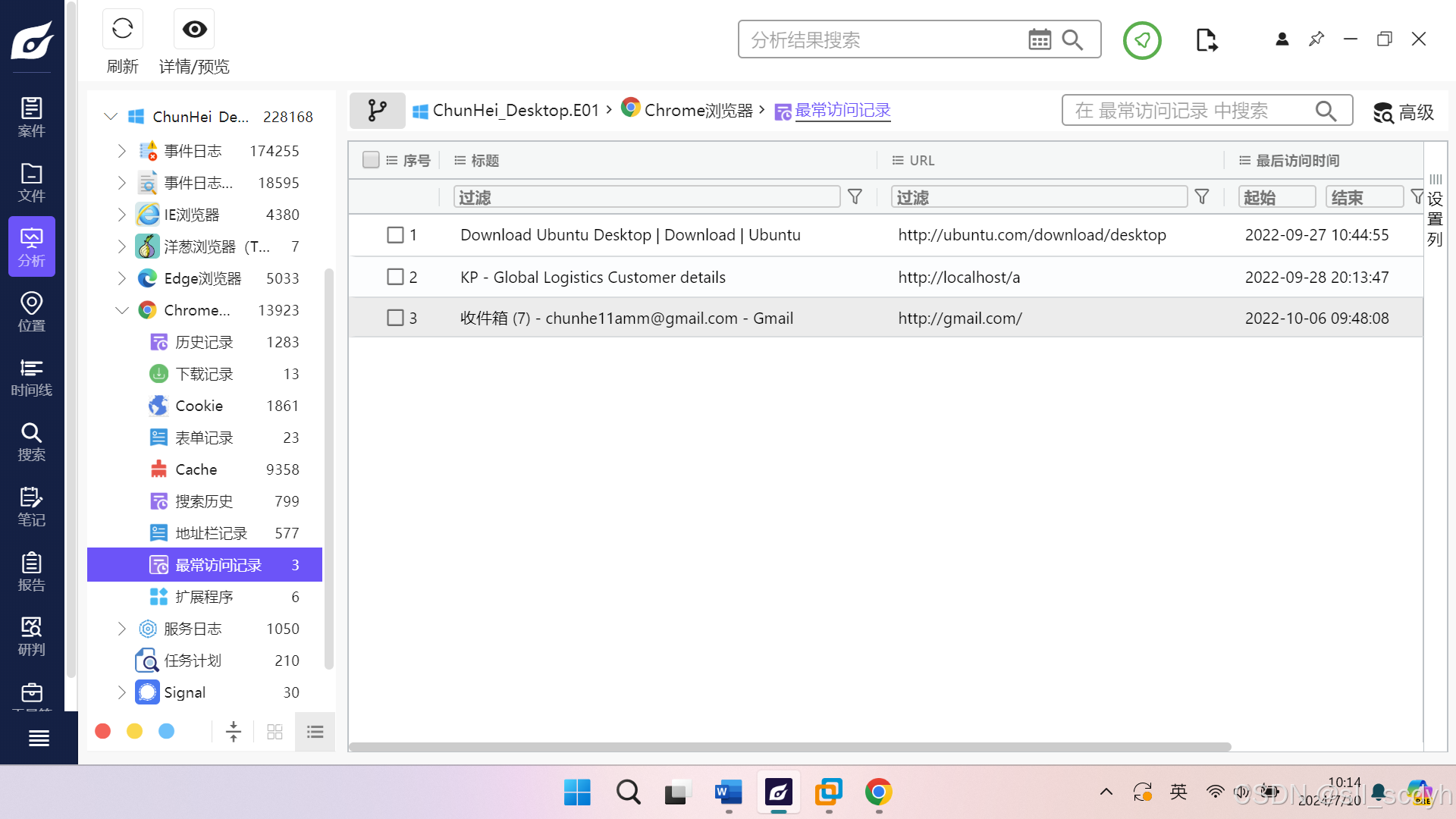Toggle the select-all header checkbox

pyautogui.click(x=371, y=160)
